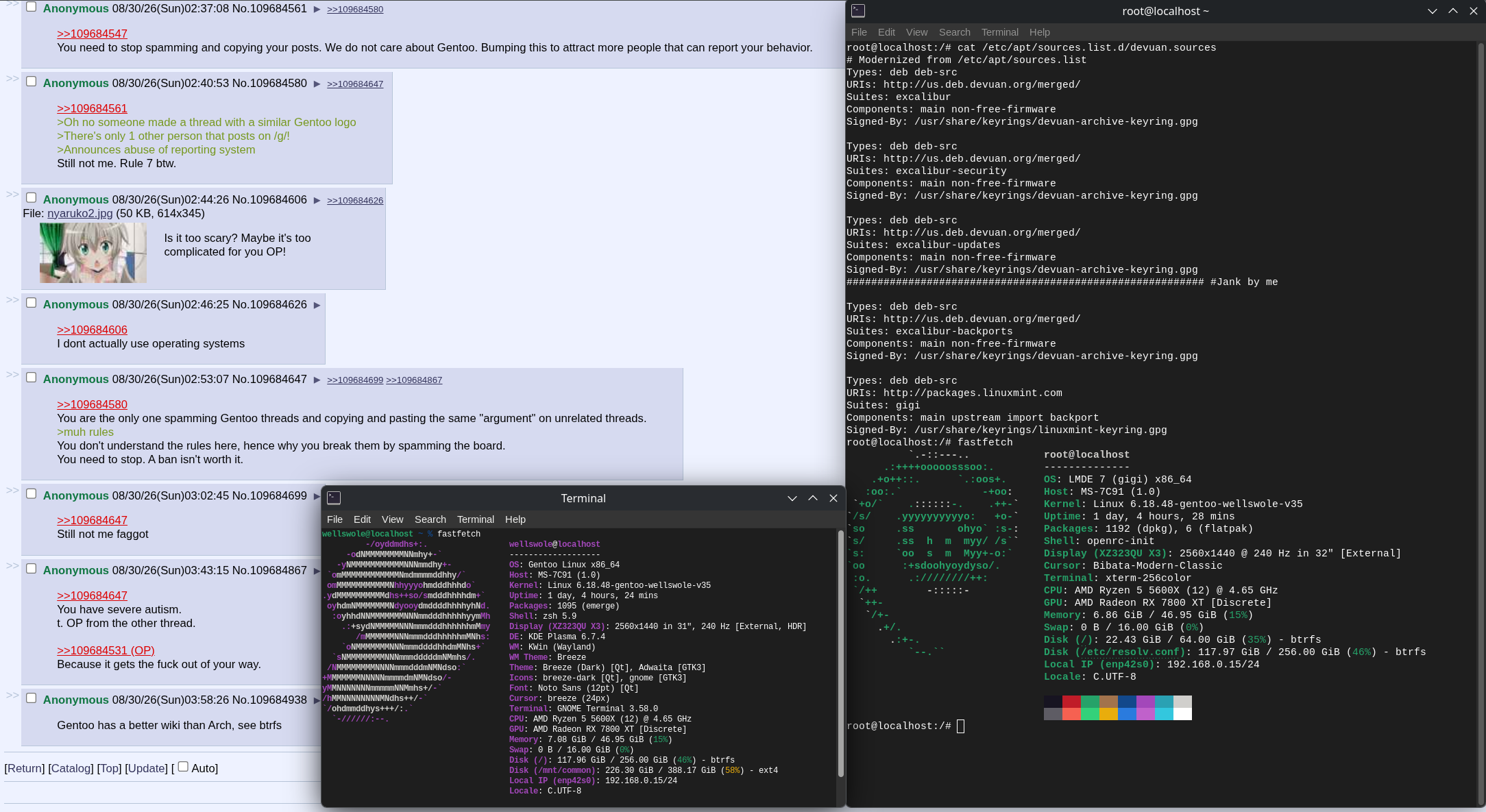Click the red swatch in fastfetch palette

1071,702
